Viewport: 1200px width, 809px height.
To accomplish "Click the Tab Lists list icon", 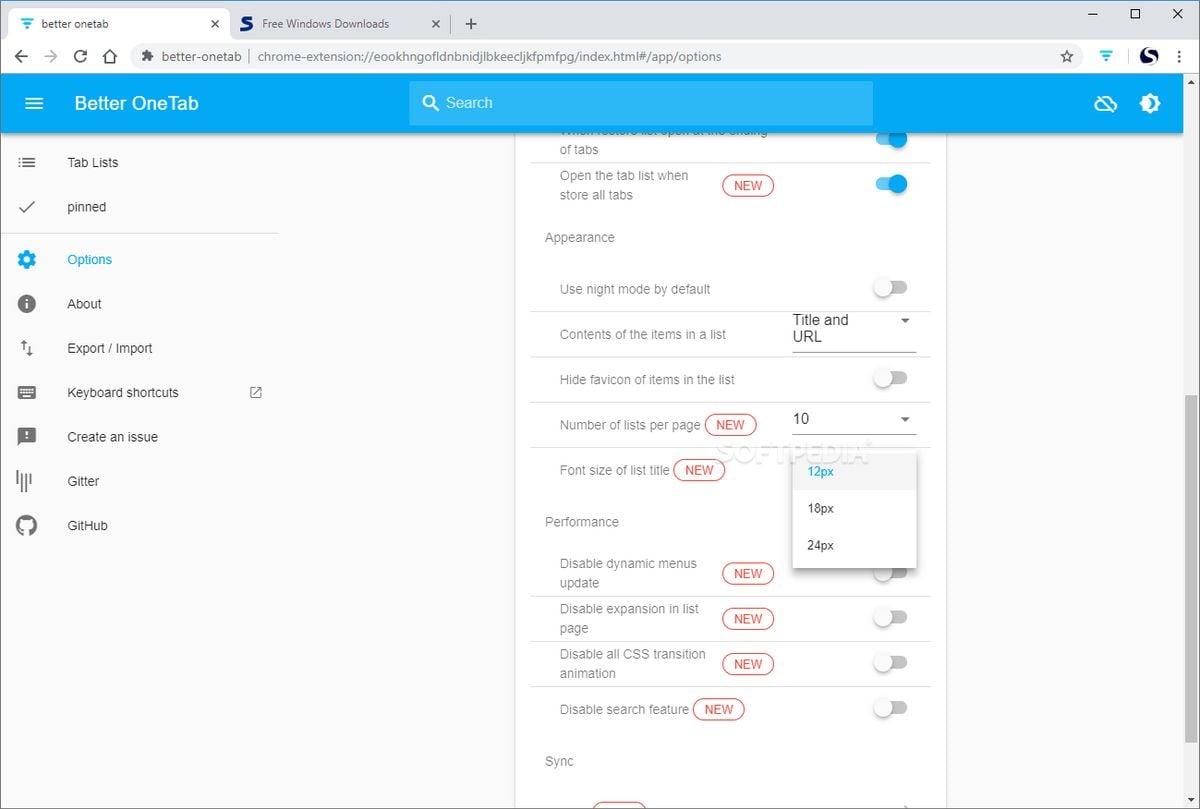I will pyautogui.click(x=27, y=162).
